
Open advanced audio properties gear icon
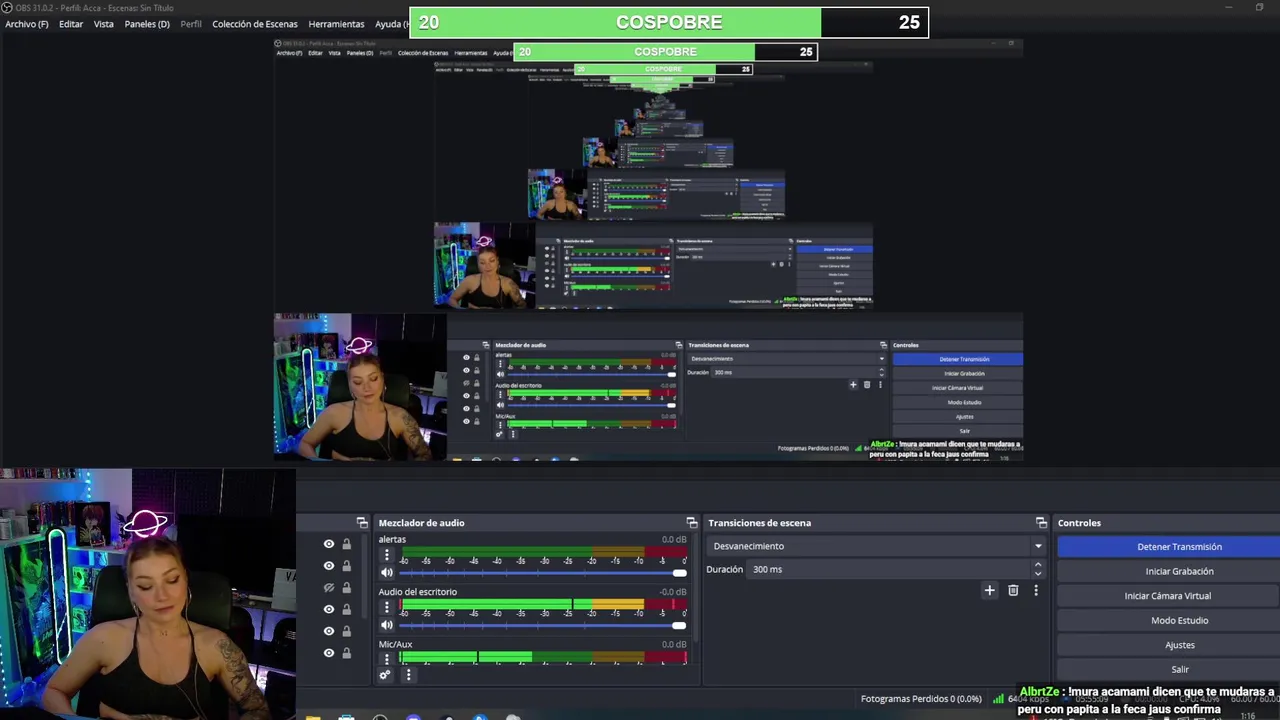385,675
